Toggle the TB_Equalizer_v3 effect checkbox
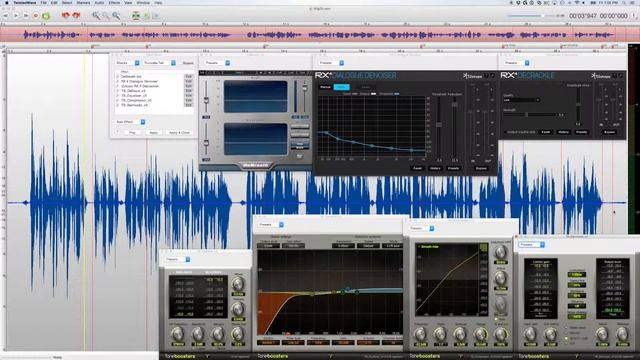The width and height of the screenshot is (640, 360). click(x=118, y=96)
